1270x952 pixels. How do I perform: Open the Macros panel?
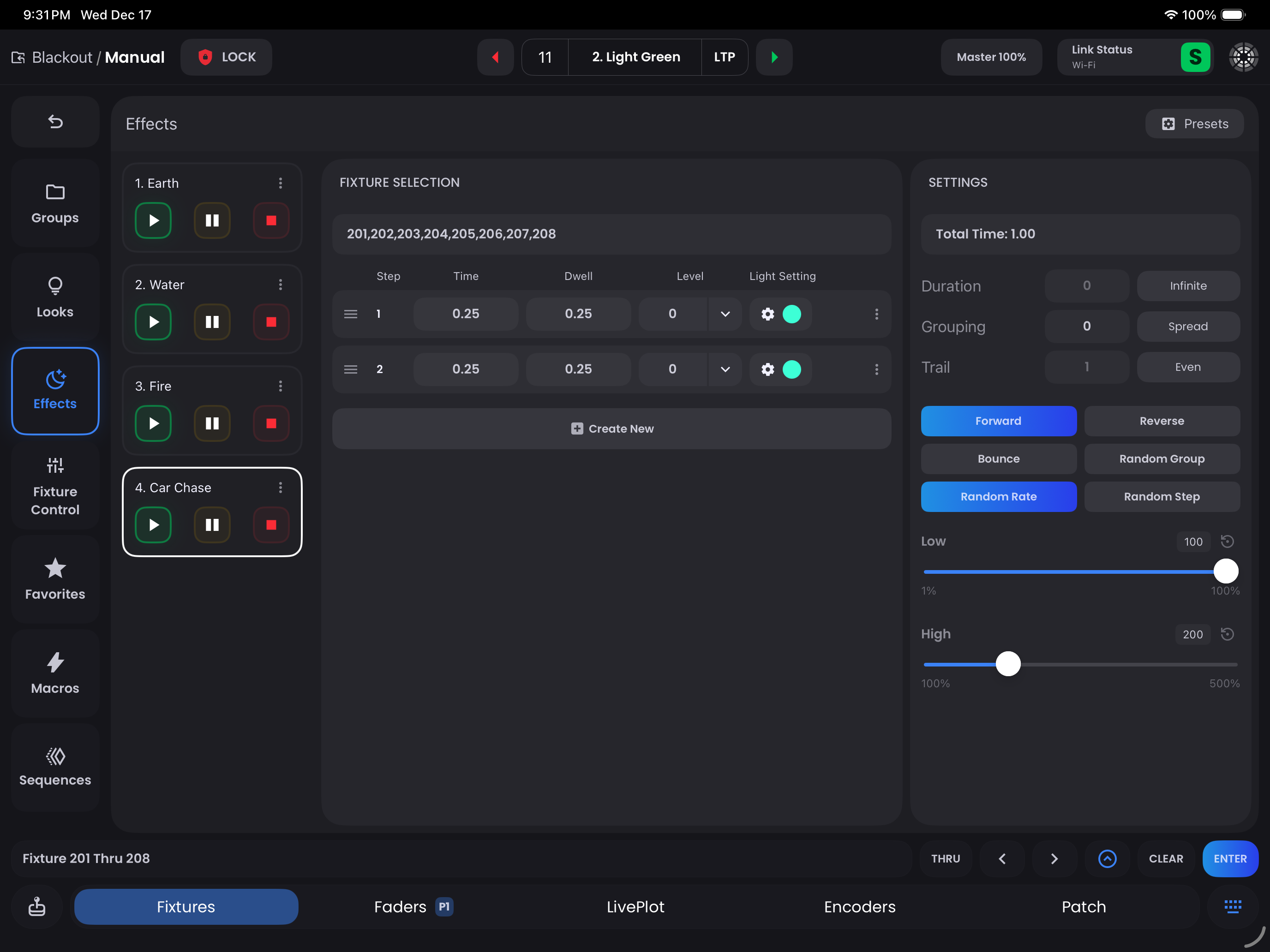[x=54, y=672]
